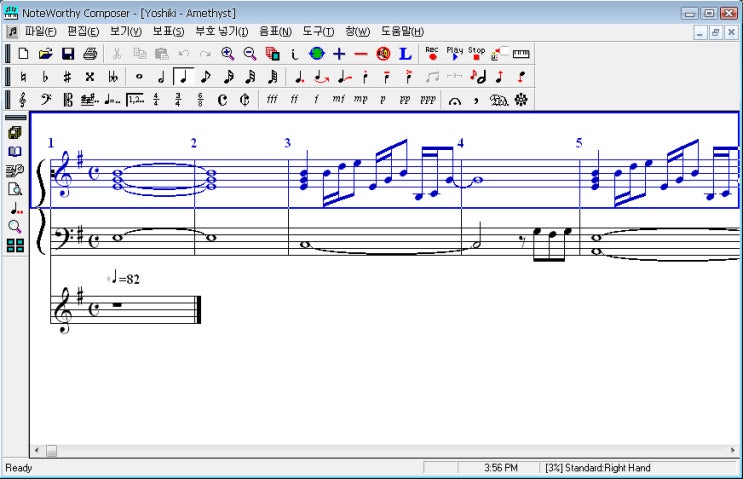The height and width of the screenshot is (479, 743).
Task: Click the print icon in the toolbar
Action: click(x=90, y=54)
